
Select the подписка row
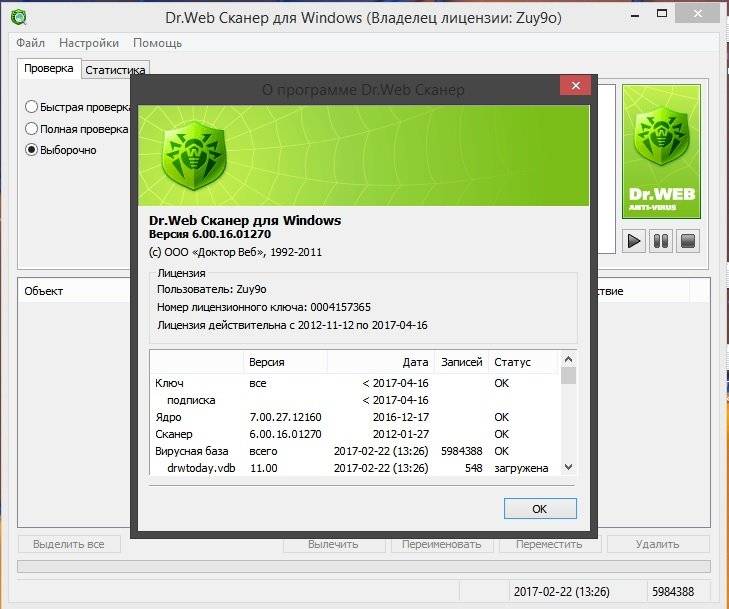(x=355, y=400)
